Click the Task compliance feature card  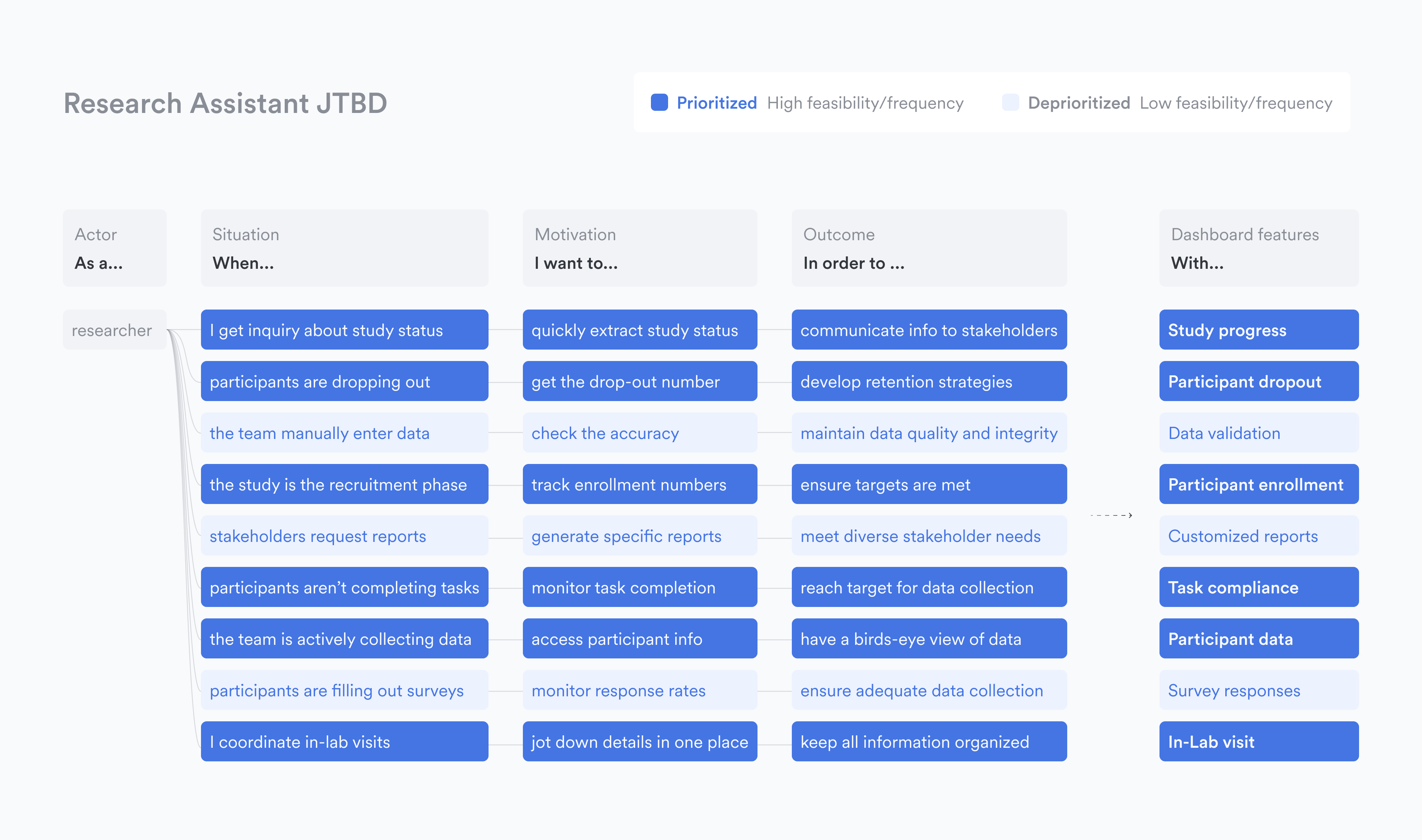(1258, 588)
